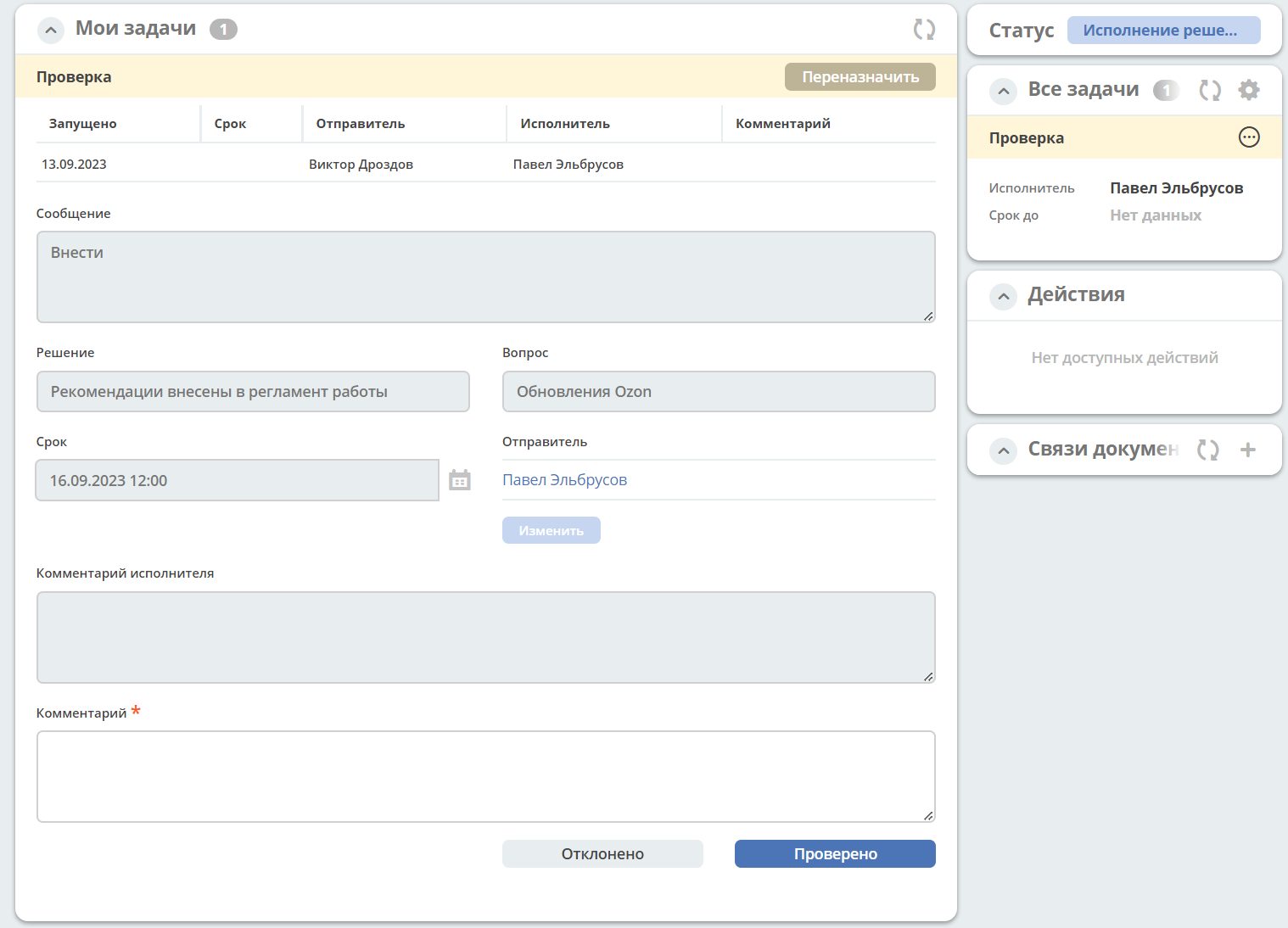
Task: Click the Переназначить button
Action: (x=860, y=76)
